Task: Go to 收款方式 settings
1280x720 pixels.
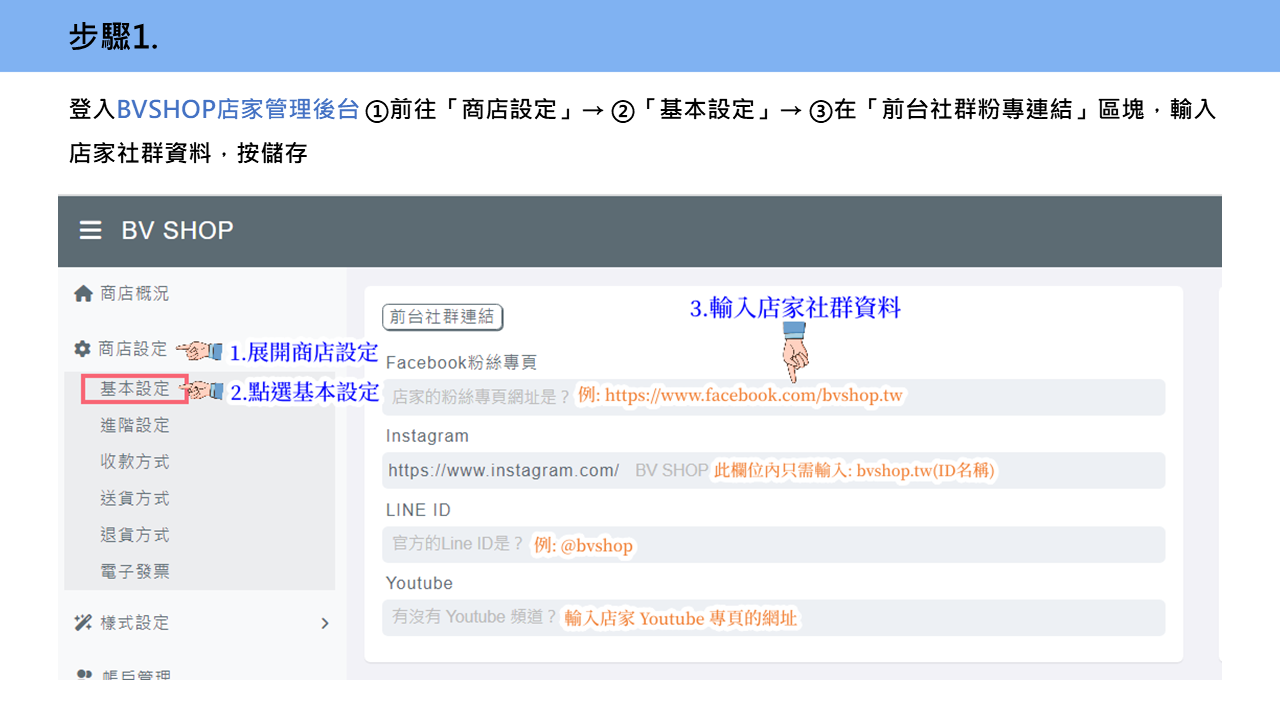Action: click(x=135, y=462)
